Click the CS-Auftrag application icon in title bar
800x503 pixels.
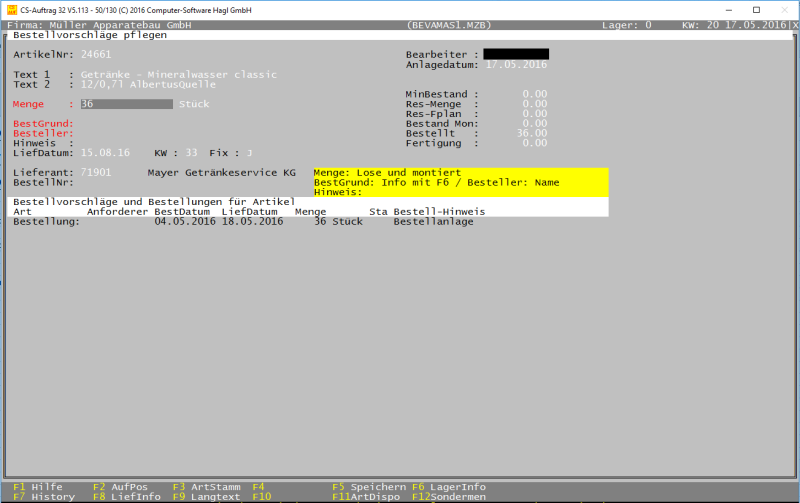click(10, 9)
